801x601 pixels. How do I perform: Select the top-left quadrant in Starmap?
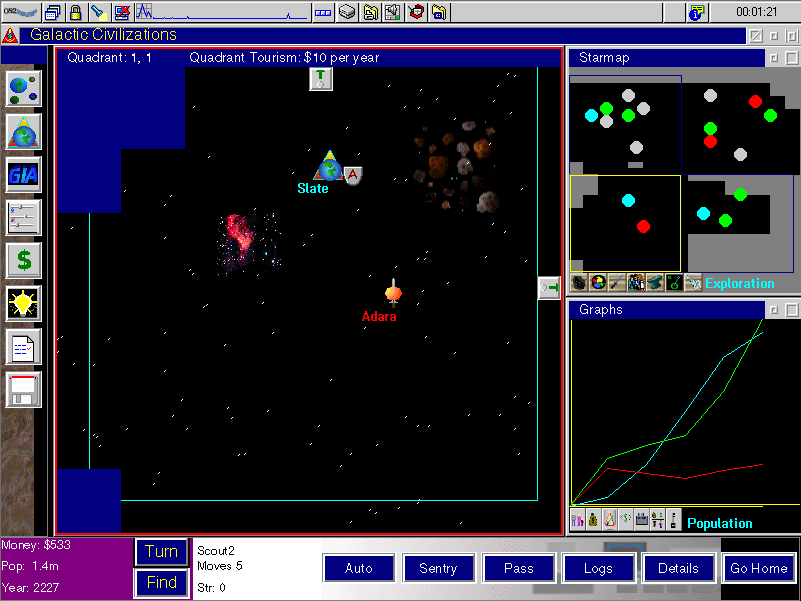point(625,125)
